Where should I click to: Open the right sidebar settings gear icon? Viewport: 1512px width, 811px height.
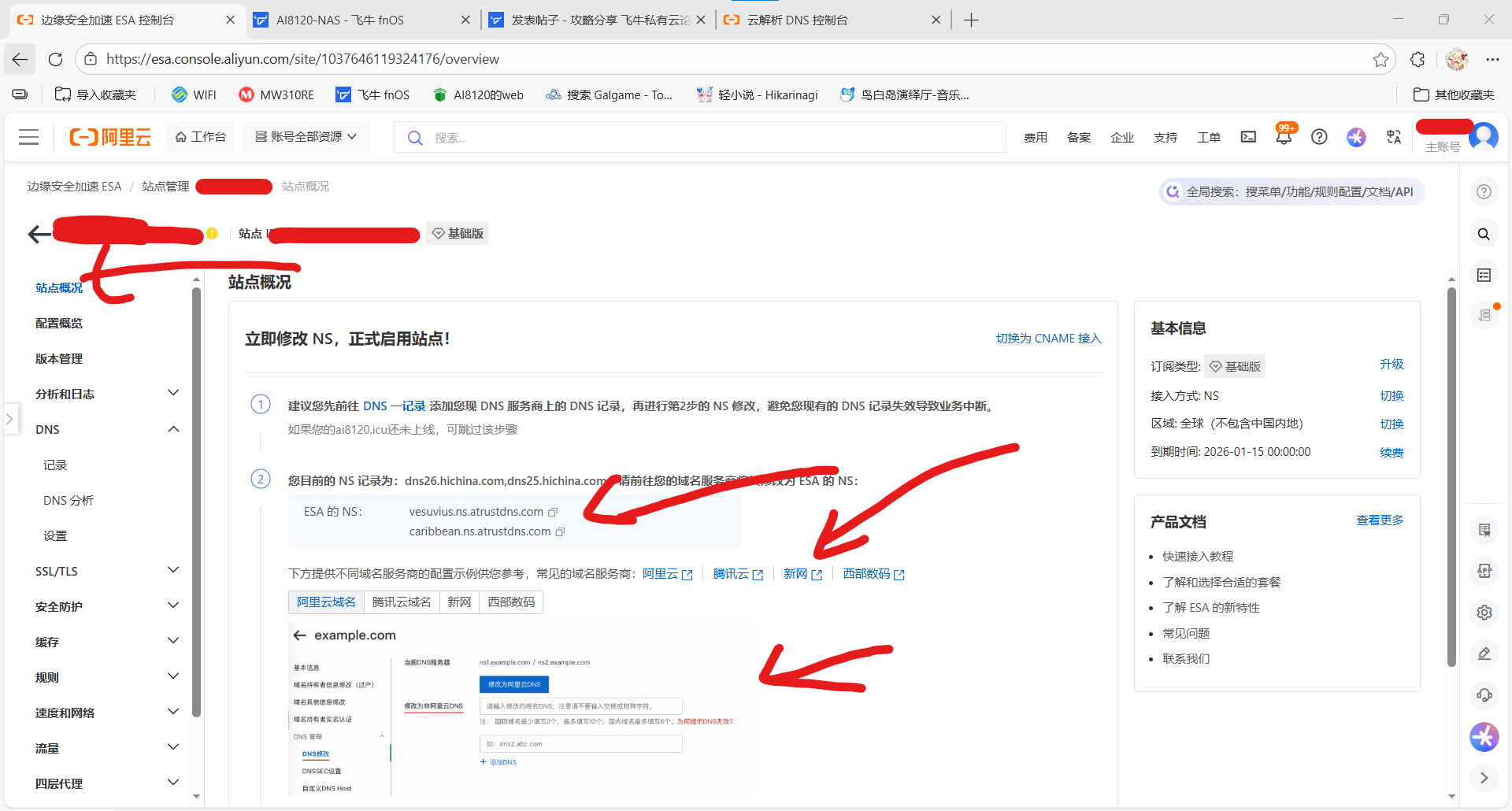[1484, 612]
